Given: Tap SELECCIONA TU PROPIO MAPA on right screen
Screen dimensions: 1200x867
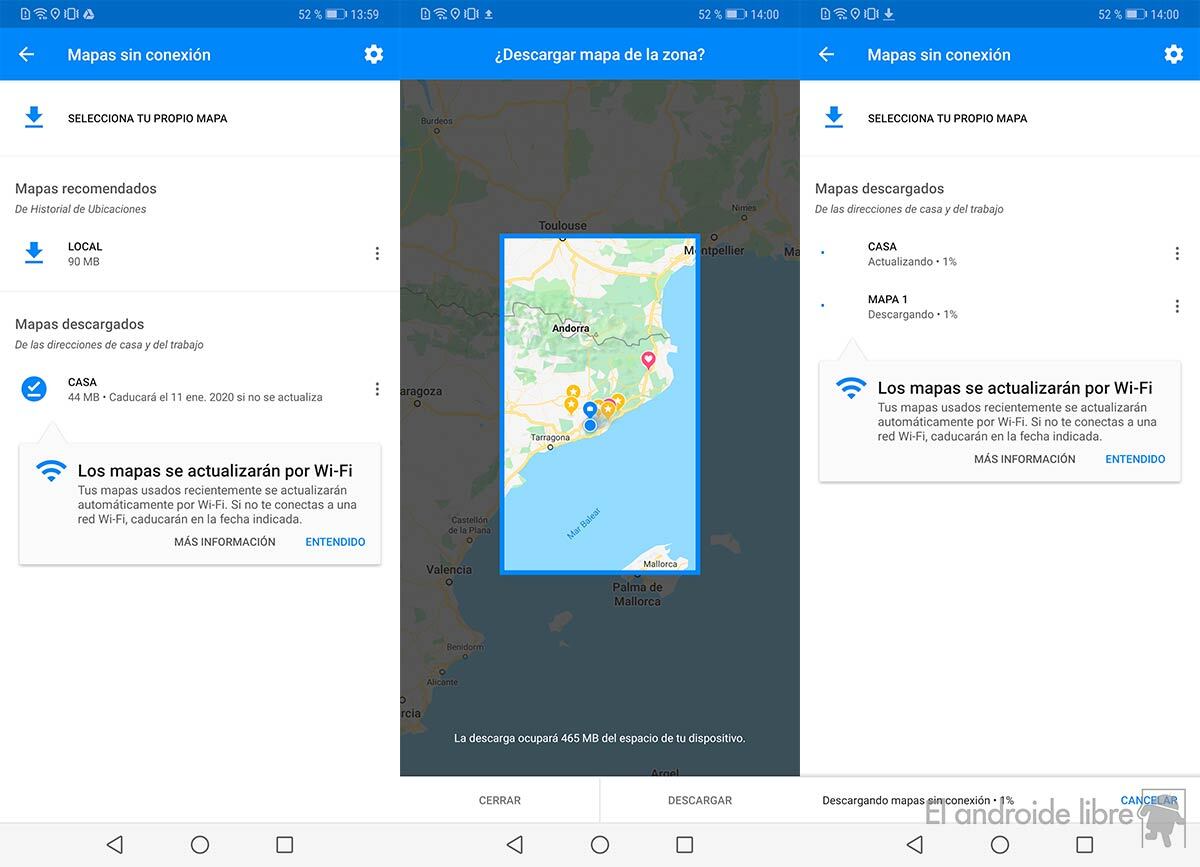Looking at the screenshot, I should pos(947,118).
